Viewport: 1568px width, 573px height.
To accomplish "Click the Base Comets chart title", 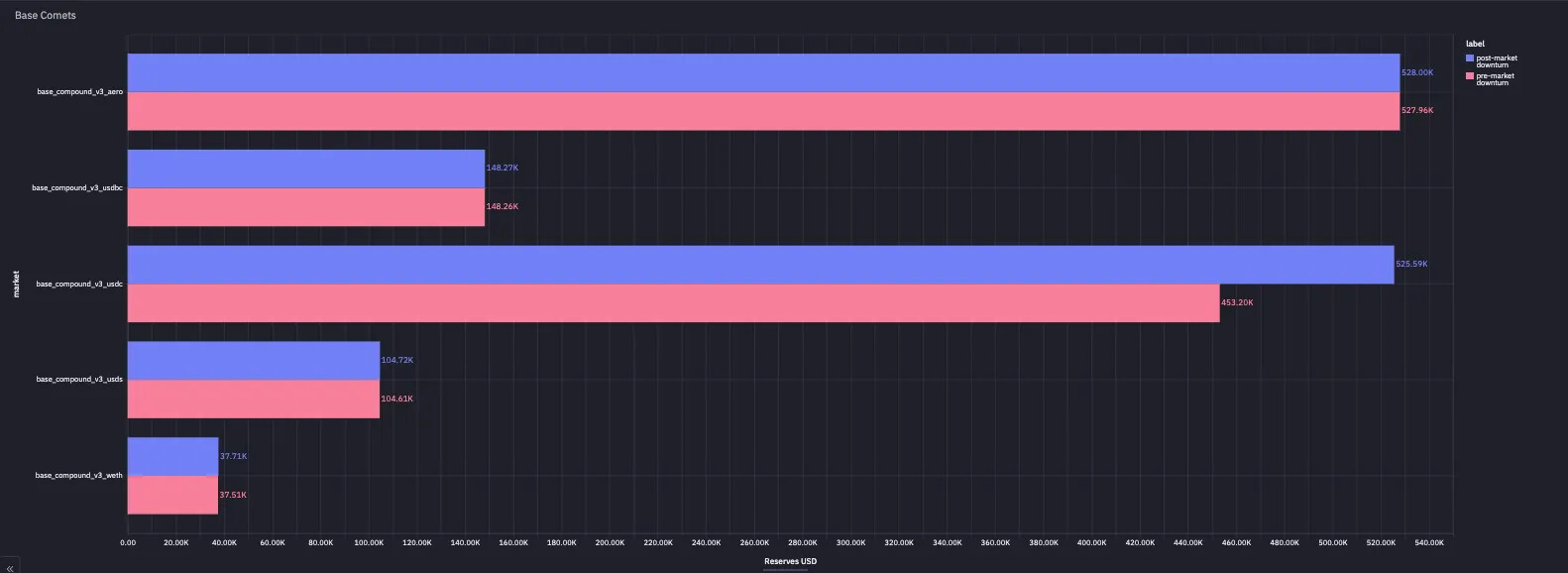I will pos(46,16).
